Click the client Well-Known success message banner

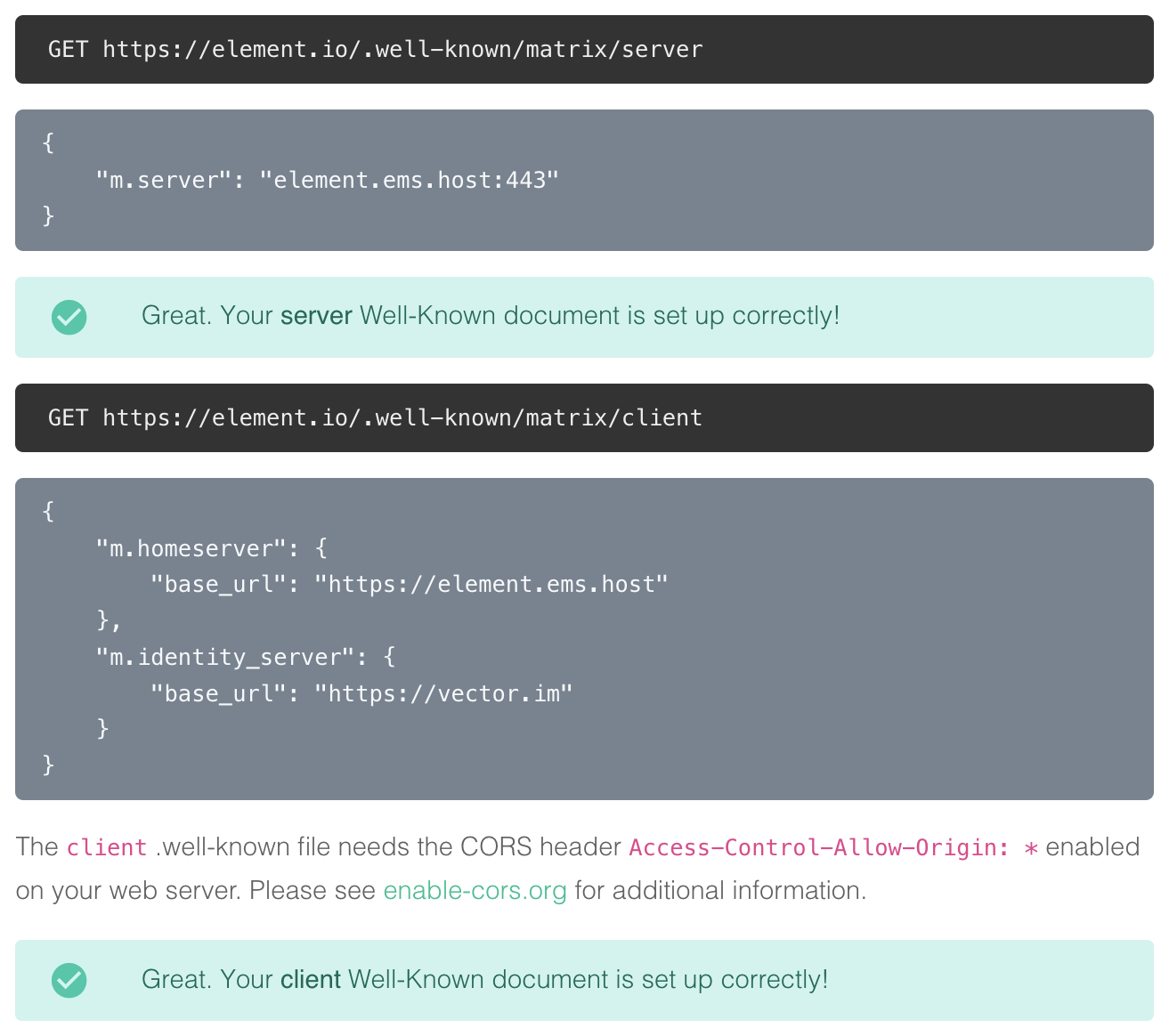click(584, 980)
